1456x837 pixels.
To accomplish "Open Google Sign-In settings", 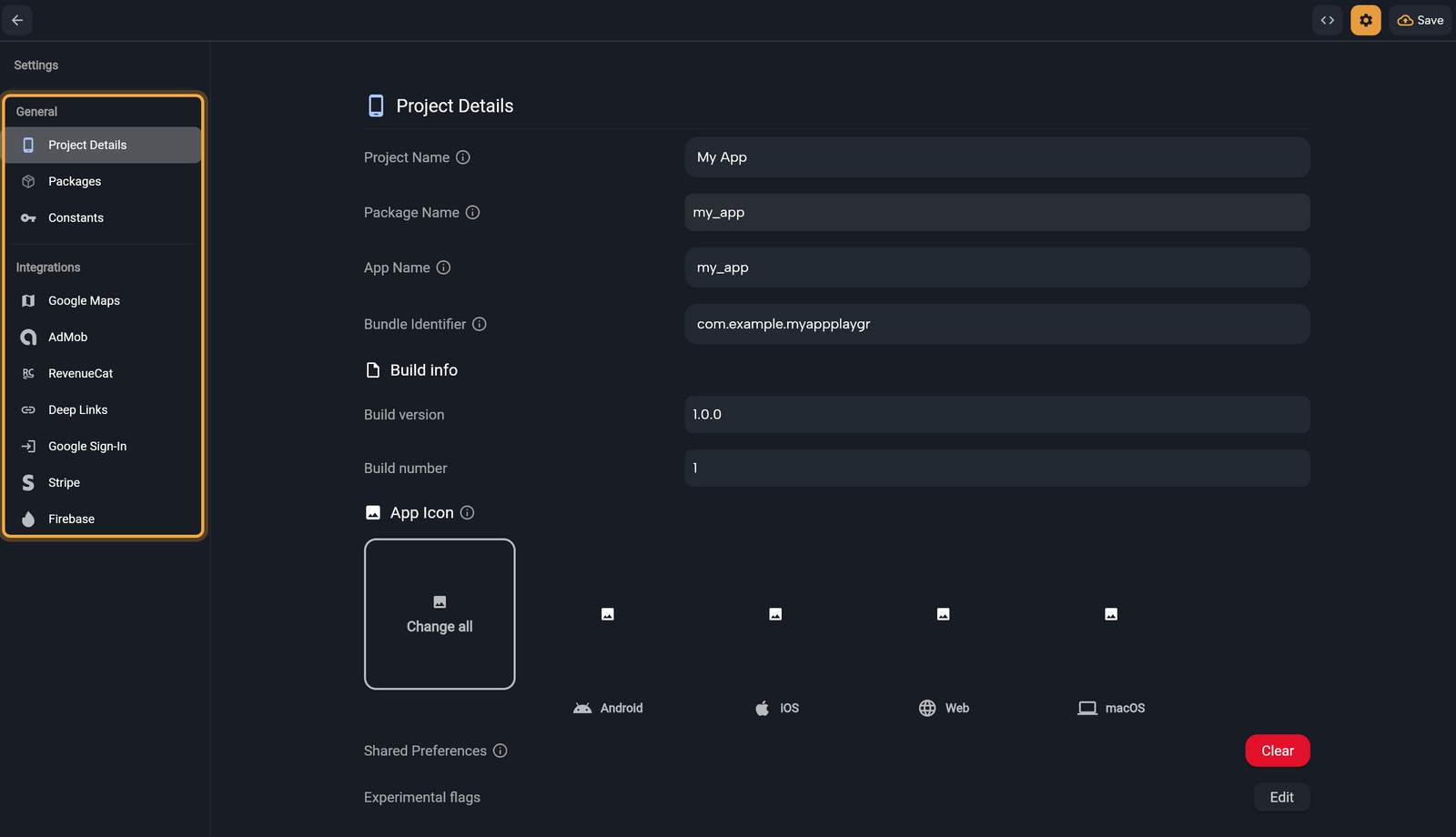I will (x=103, y=446).
